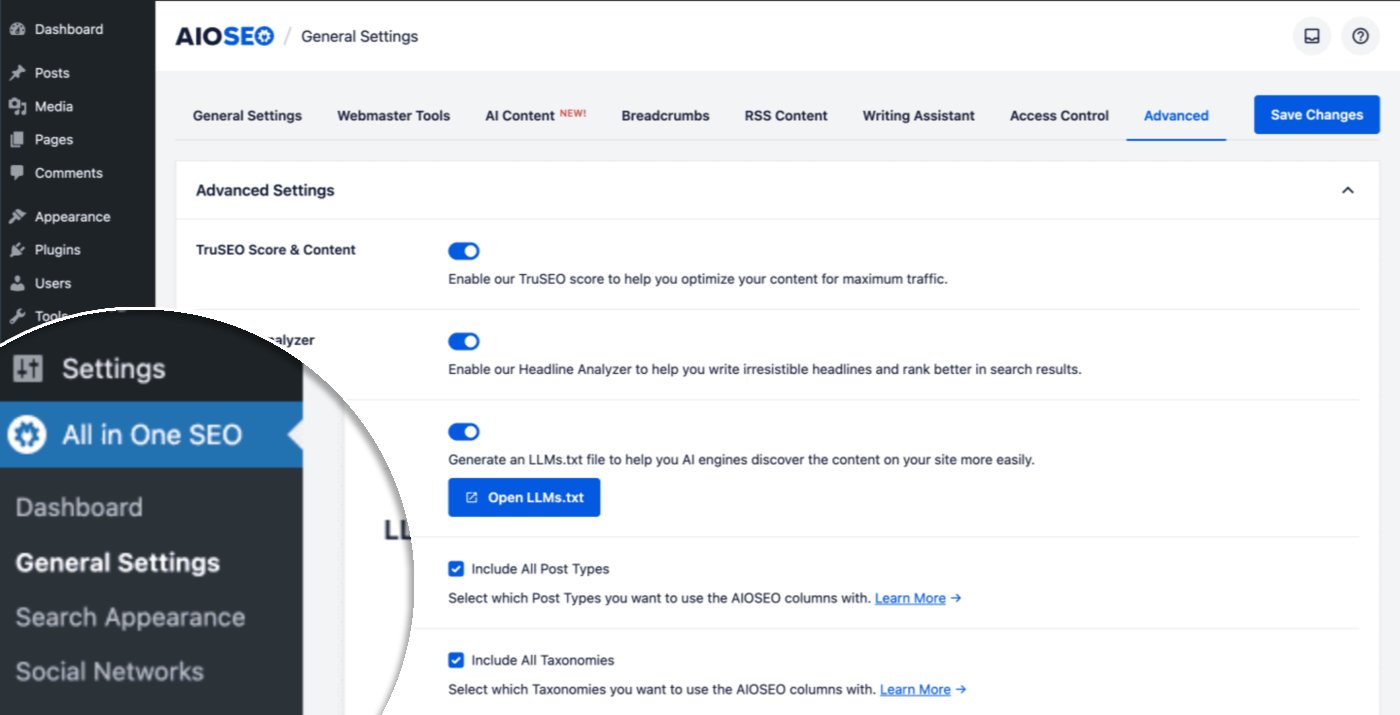Click the Settings sliders icon
Viewport: 1400px width, 715px height.
(x=28, y=369)
